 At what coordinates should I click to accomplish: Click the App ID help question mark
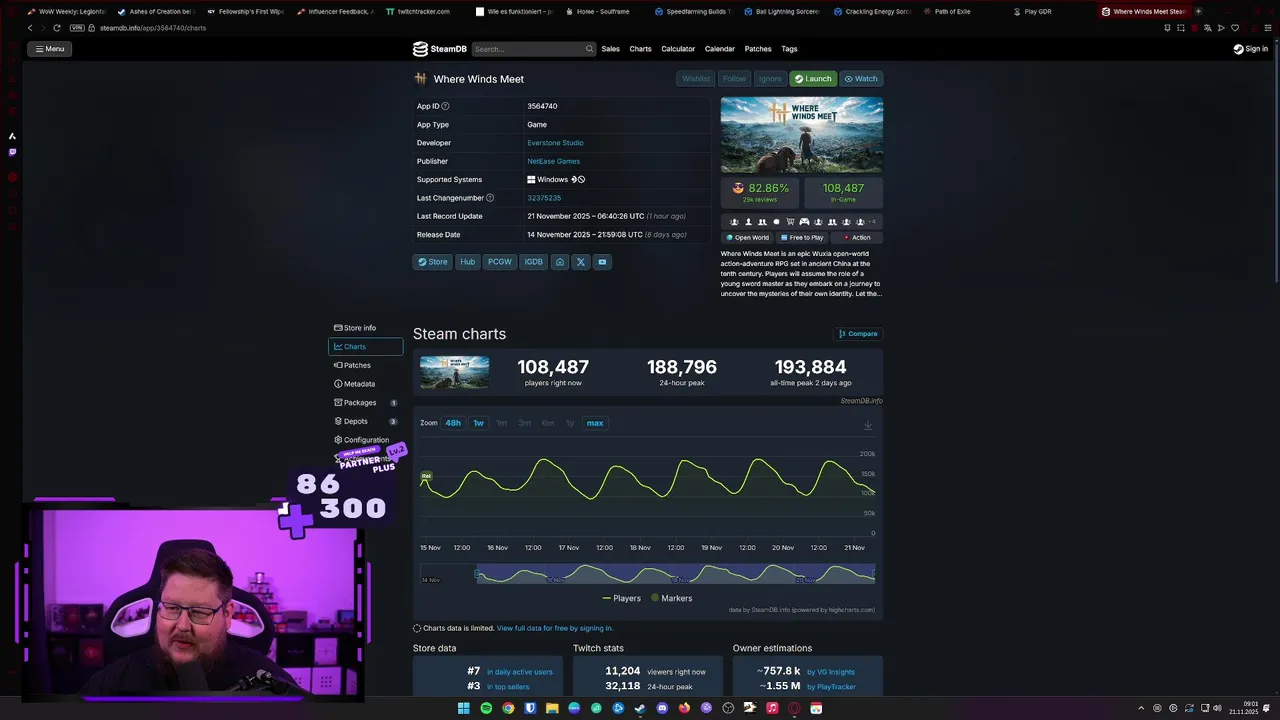point(445,106)
